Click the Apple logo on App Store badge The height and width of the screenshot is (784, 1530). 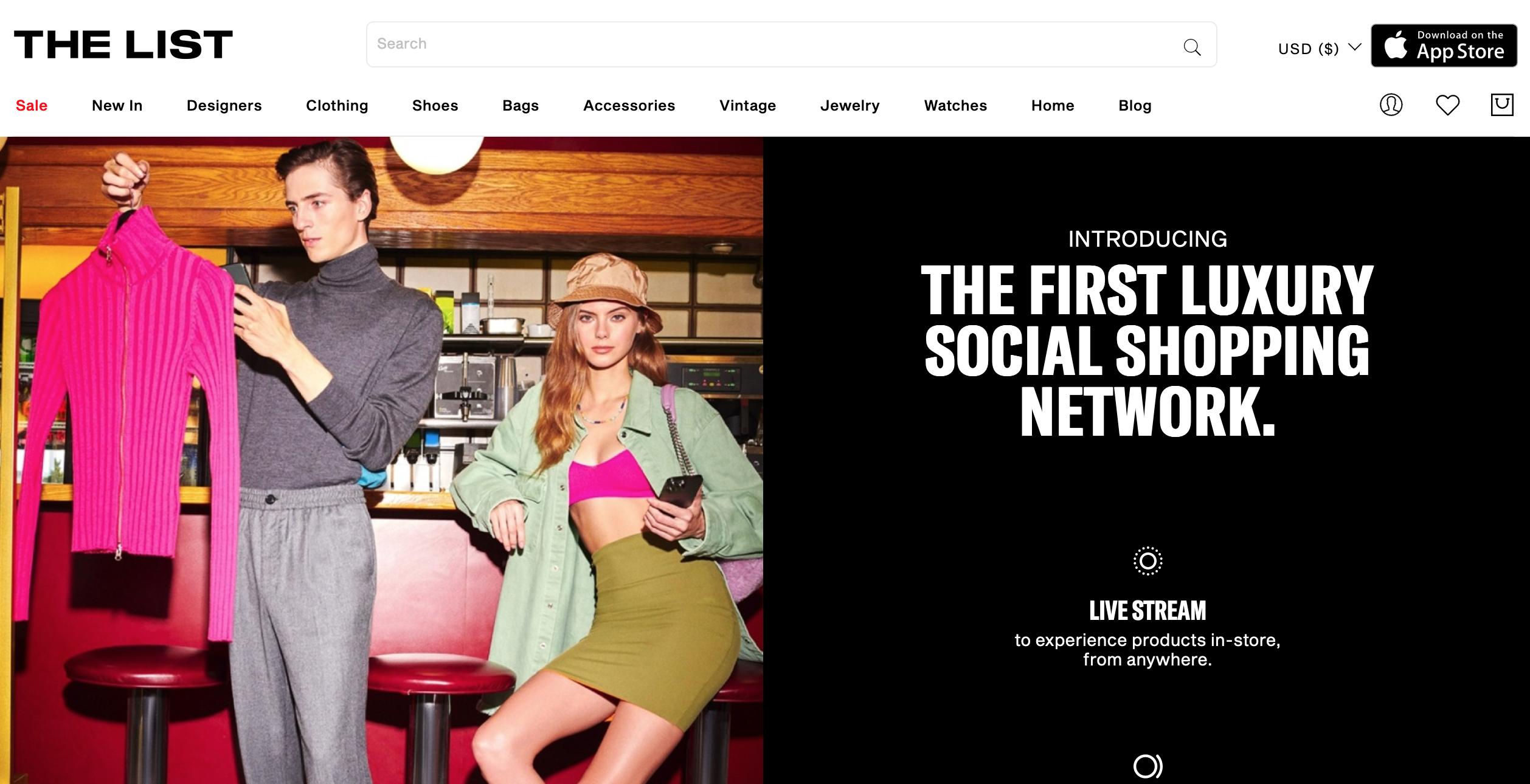(1396, 45)
